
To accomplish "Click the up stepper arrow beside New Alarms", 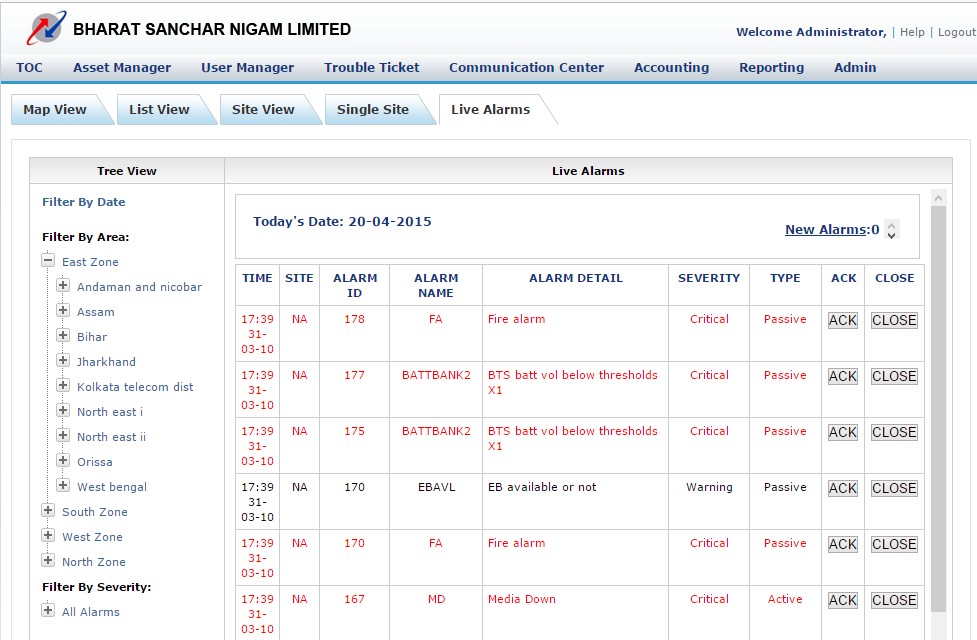I will [x=892, y=226].
